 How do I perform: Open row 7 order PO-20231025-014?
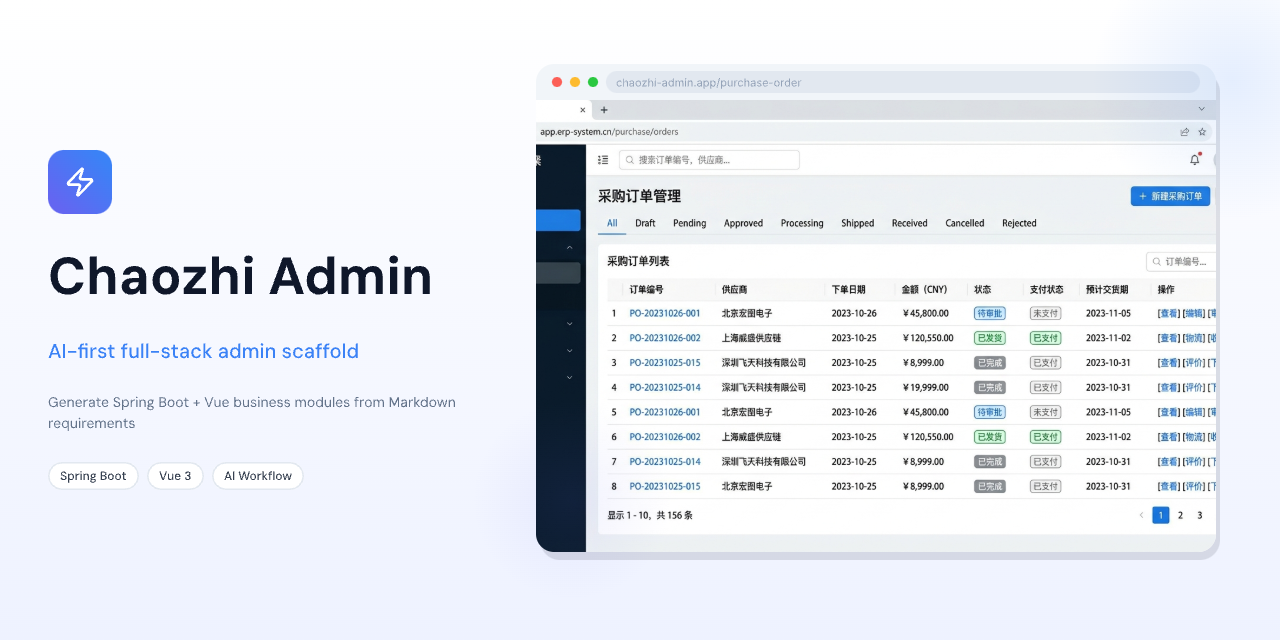(x=665, y=462)
